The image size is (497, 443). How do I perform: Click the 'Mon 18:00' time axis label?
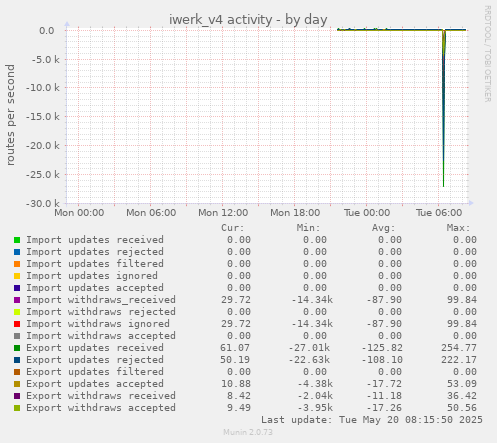[x=295, y=213]
